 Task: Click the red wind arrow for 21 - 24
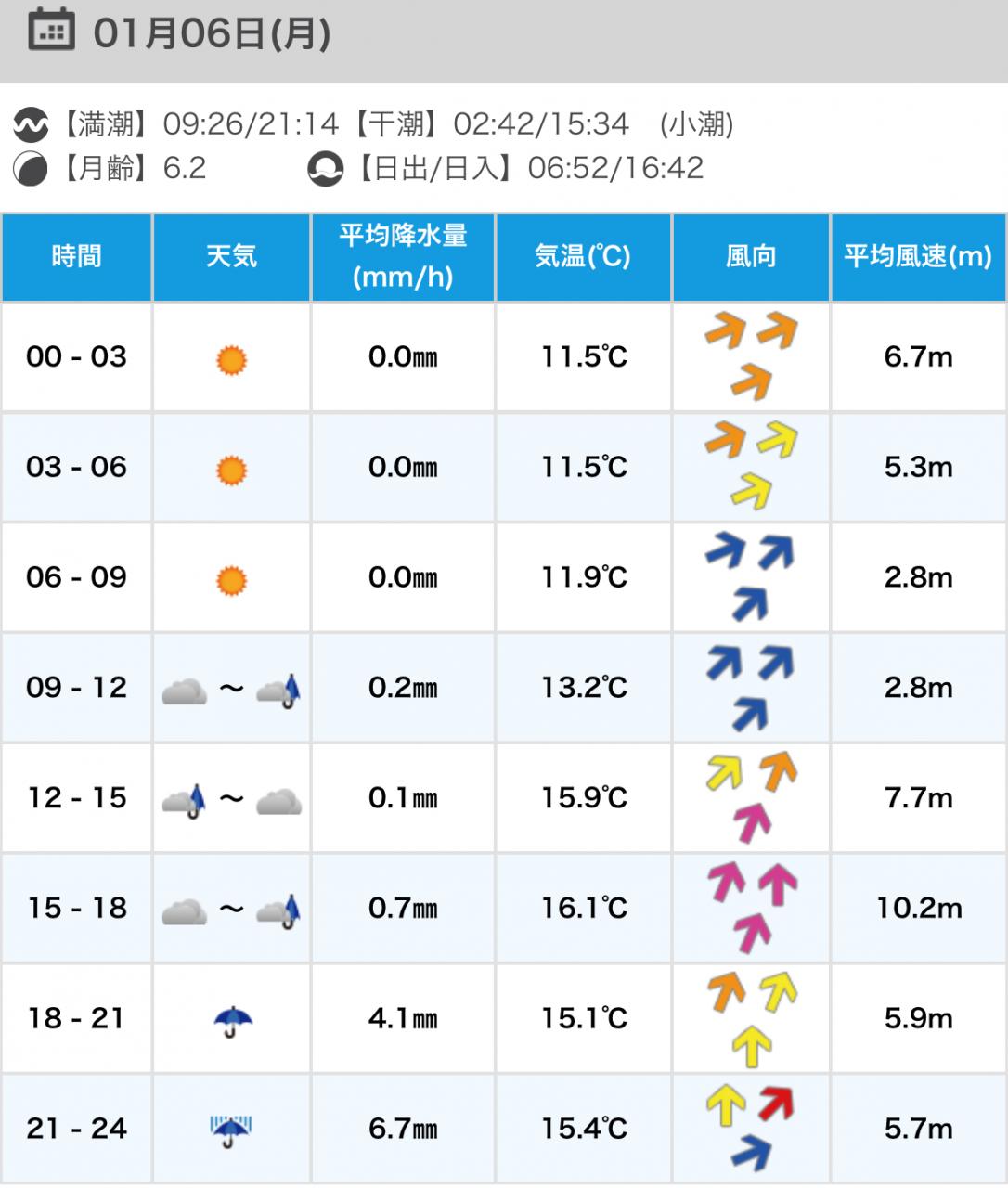click(x=777, y=1103)
